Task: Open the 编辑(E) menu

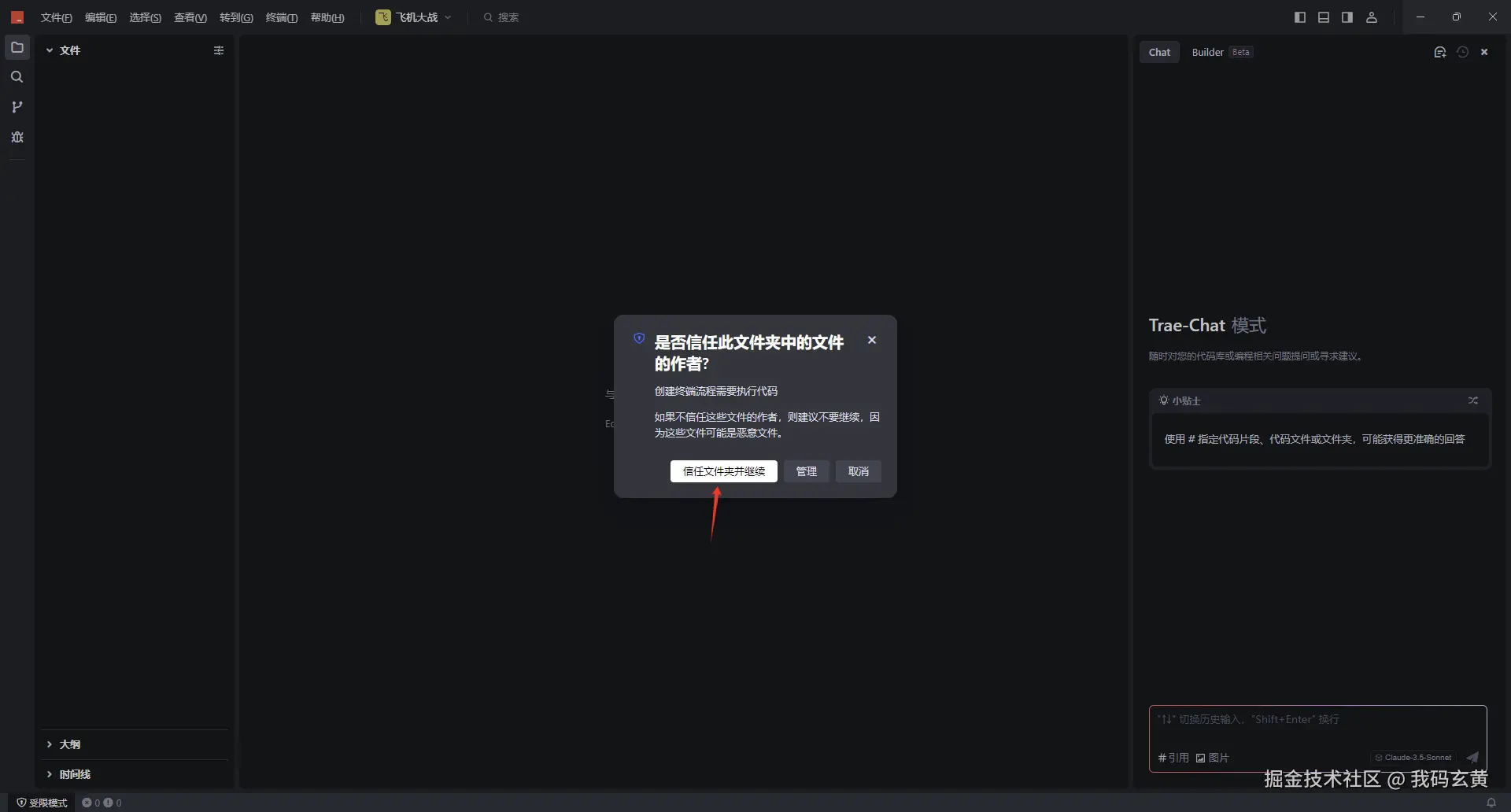Action: pyautogui.click(x=101, y=17)
